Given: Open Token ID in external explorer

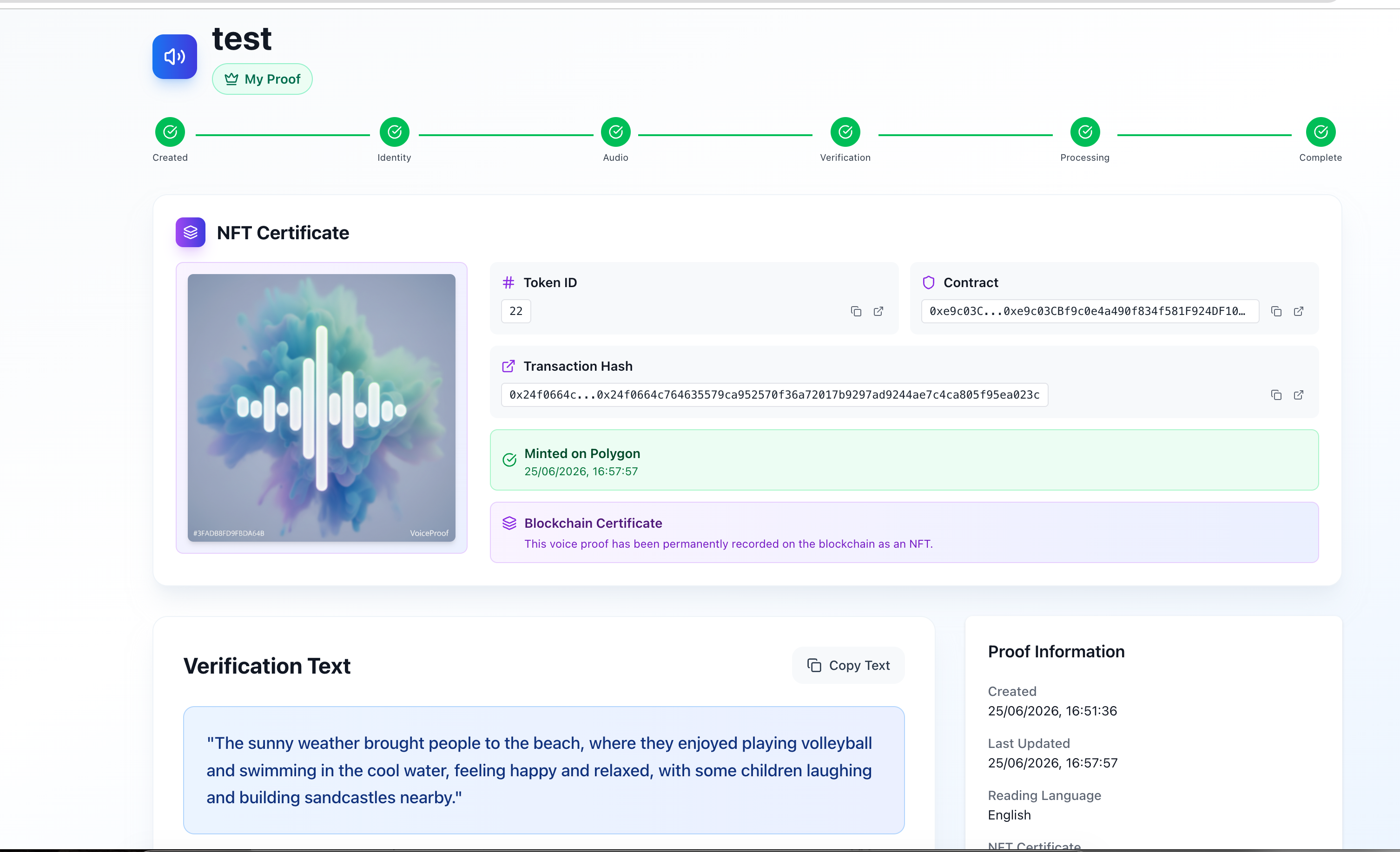Looking at the screenshot, I should [x=878, y=311].
